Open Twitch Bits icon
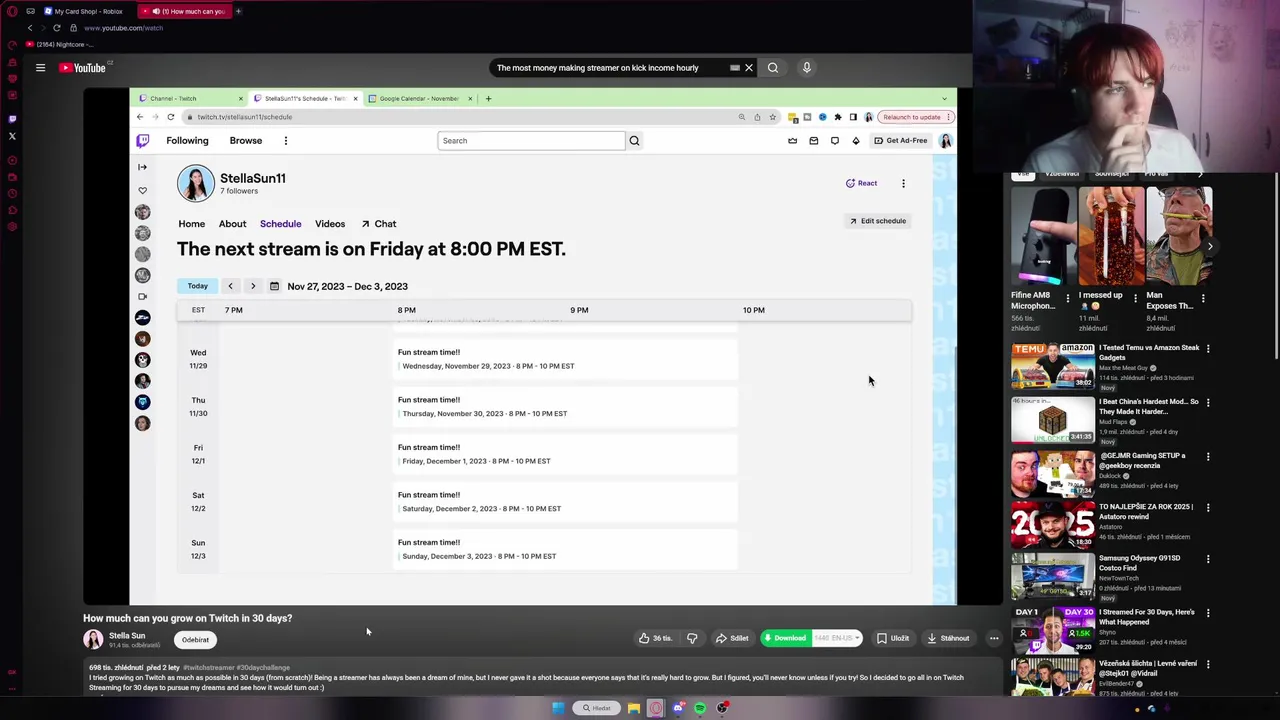The image size is (1280, 720). (856, 141)
